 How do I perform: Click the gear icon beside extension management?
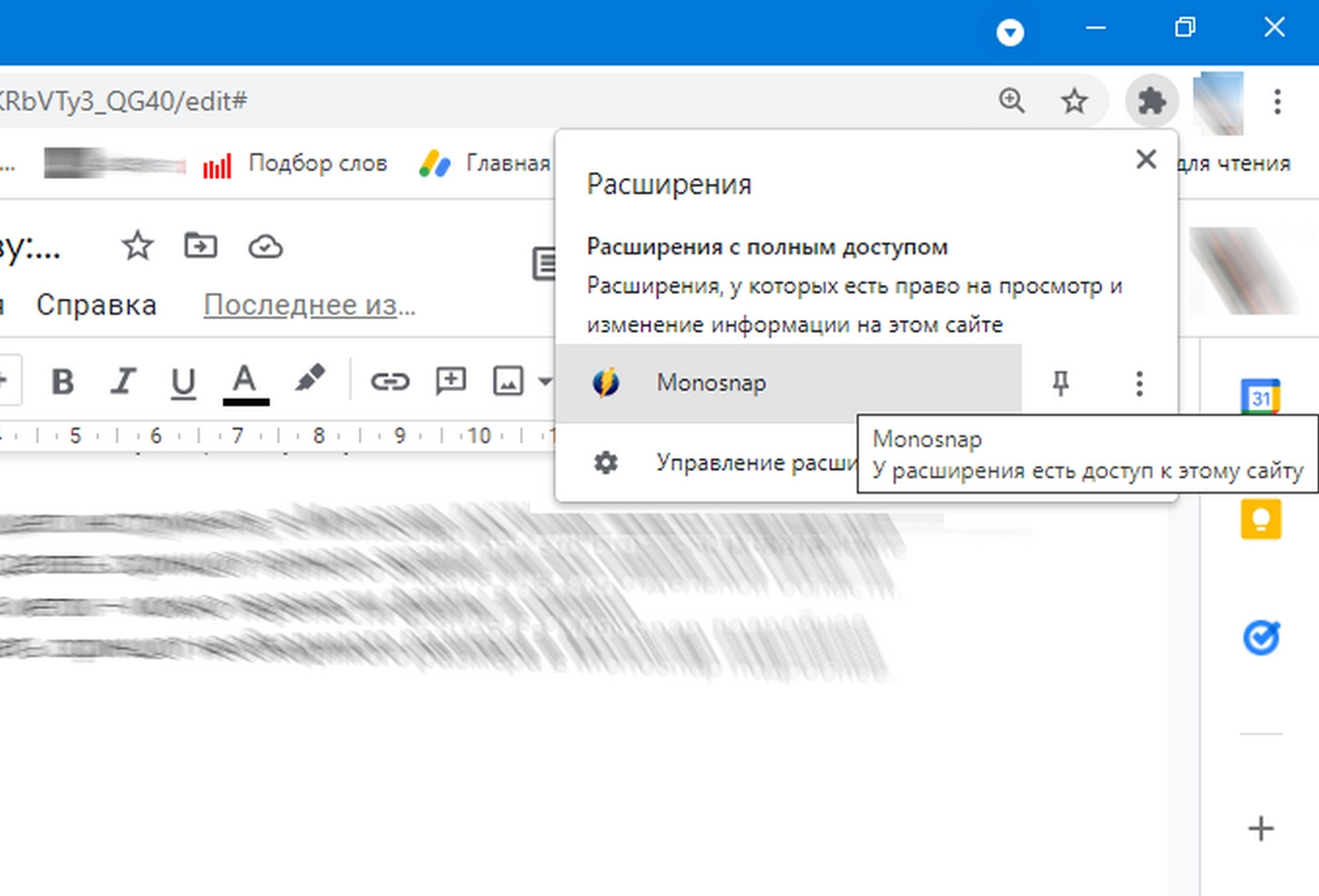pos(606,463)
